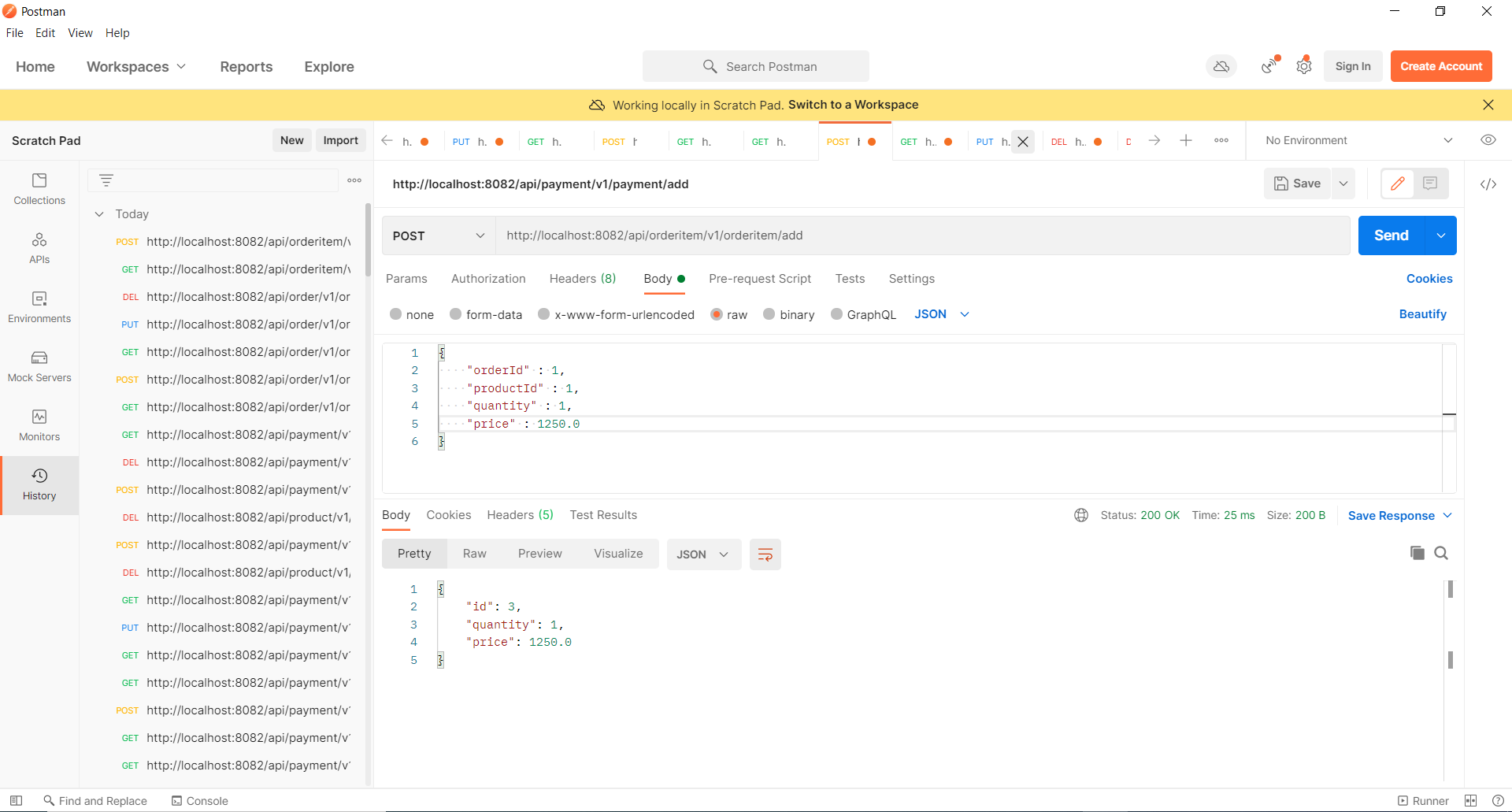The width and height of the screenshot is (1512, 812).
Task: Open the Monitors sidebar panel
Action: 39,426
